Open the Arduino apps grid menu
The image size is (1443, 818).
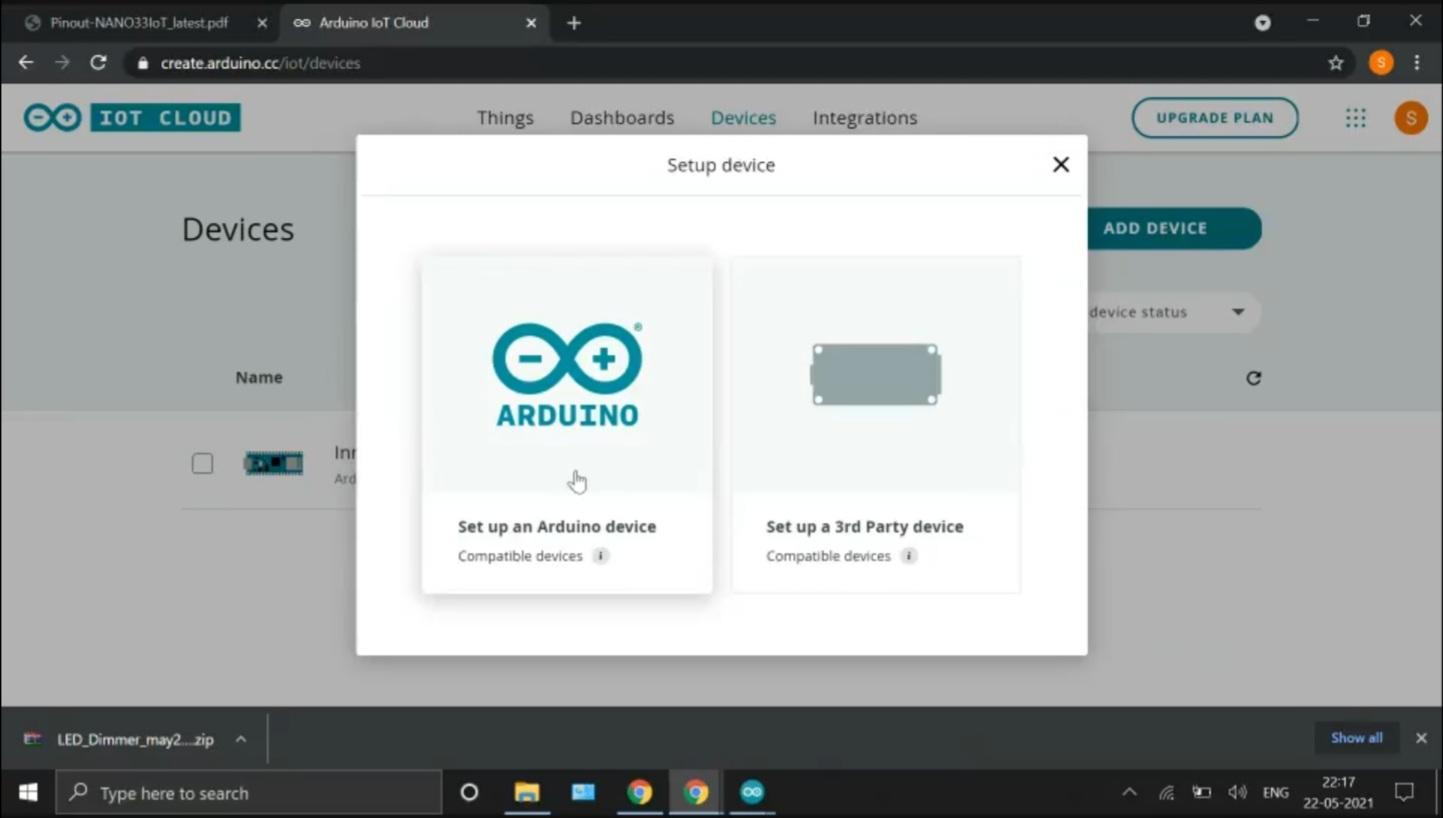[x=1355, y=118]
